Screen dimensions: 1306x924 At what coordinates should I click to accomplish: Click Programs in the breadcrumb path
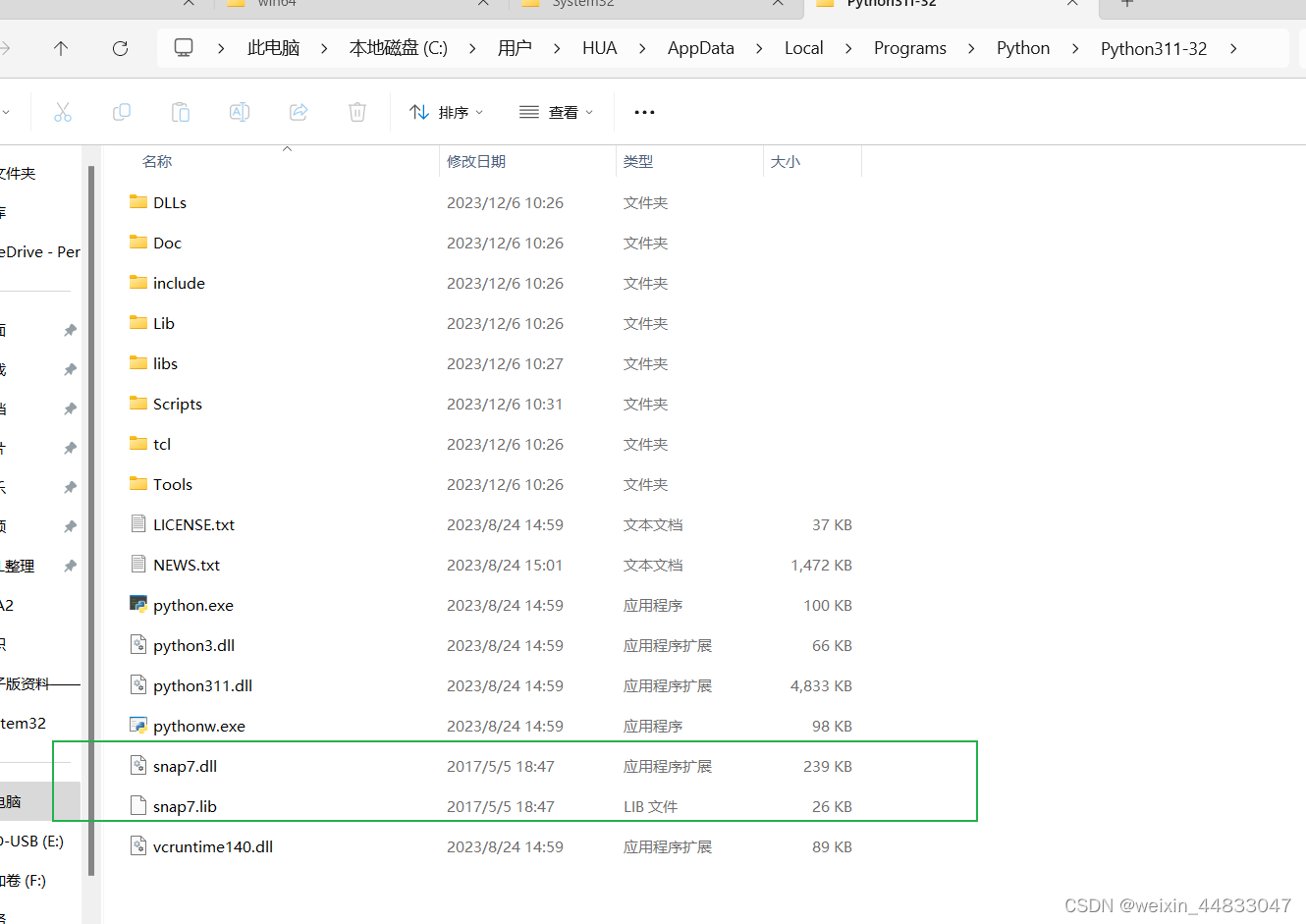(909, 47)
